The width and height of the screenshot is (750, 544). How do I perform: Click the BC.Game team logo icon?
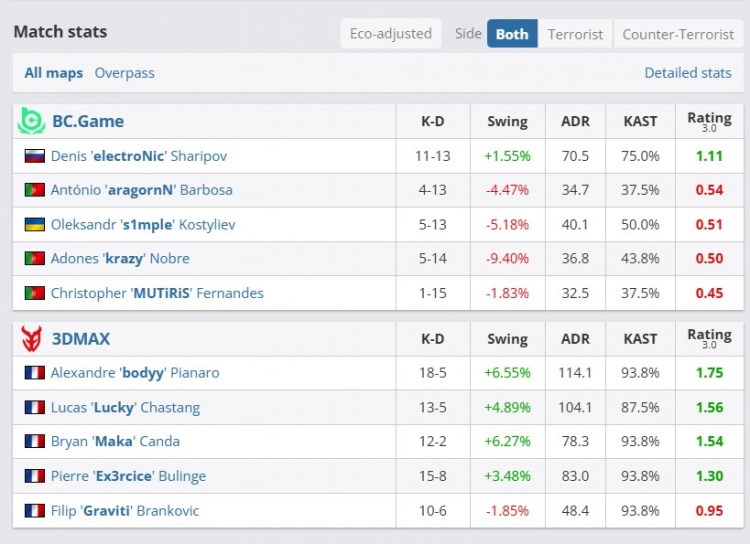32,121
